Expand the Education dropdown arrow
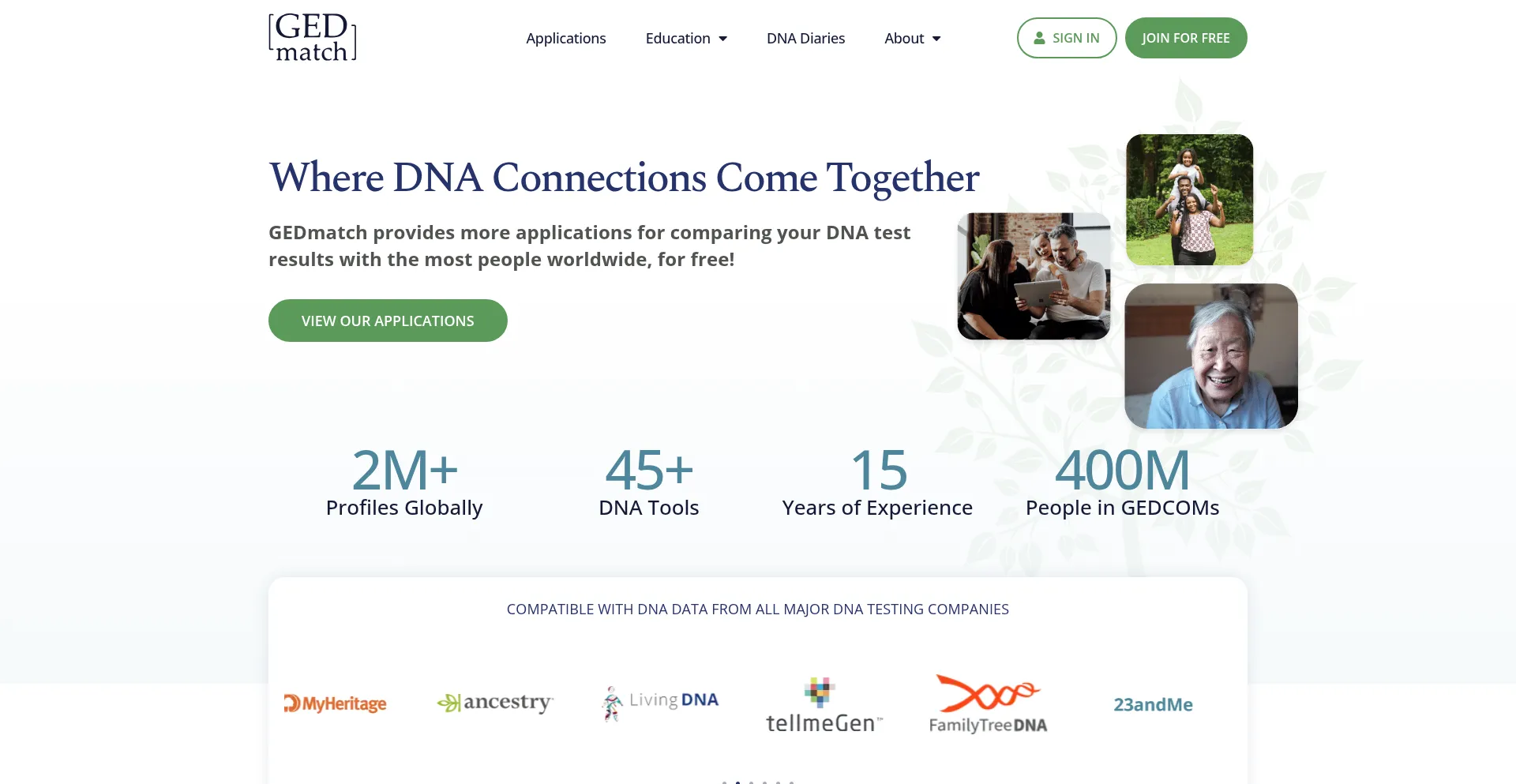The width and height of the screenshot is (1516, 784). click(x=722, y=39)
